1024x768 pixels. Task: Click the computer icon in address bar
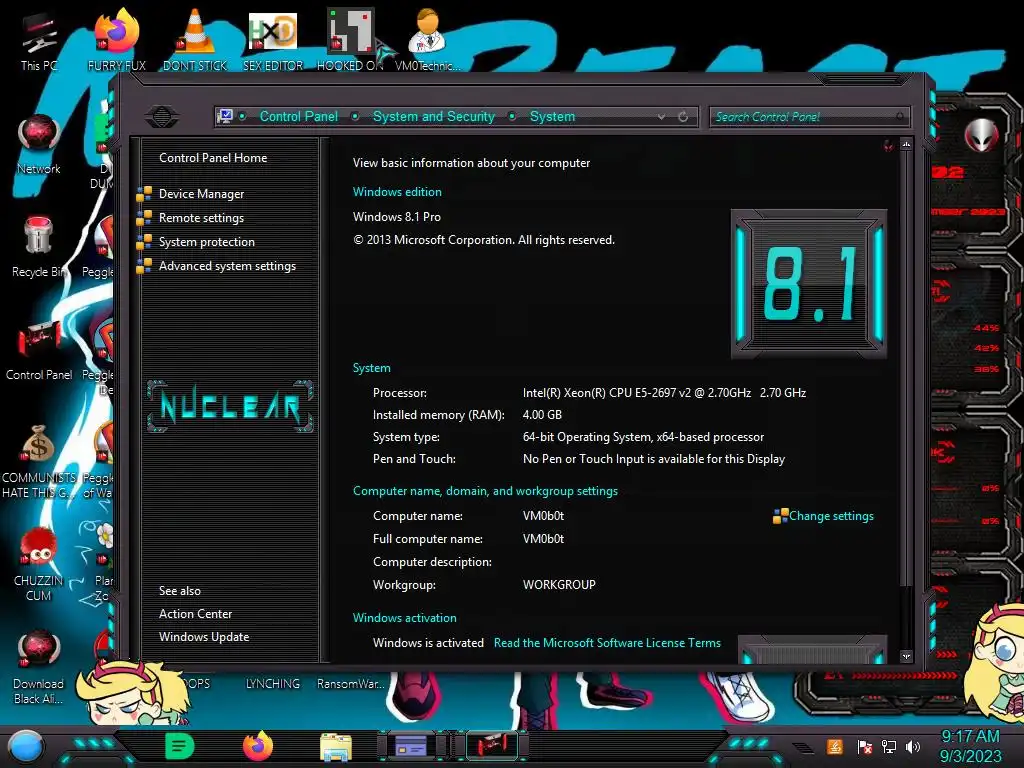pos(225,116)
